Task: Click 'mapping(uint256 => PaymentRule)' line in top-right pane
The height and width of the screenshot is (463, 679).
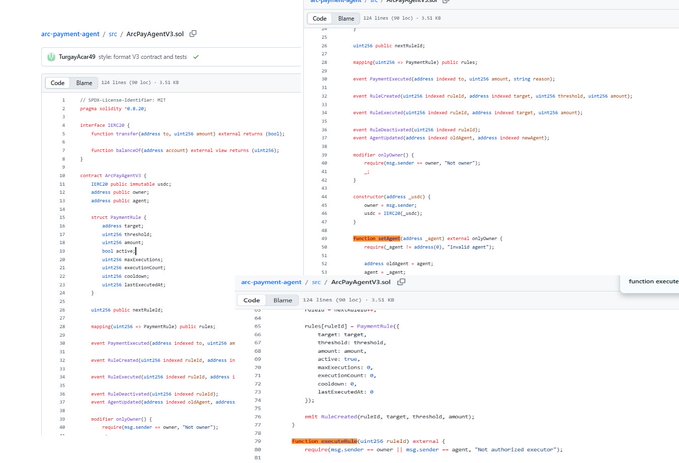Action: (x=415, y=62)
